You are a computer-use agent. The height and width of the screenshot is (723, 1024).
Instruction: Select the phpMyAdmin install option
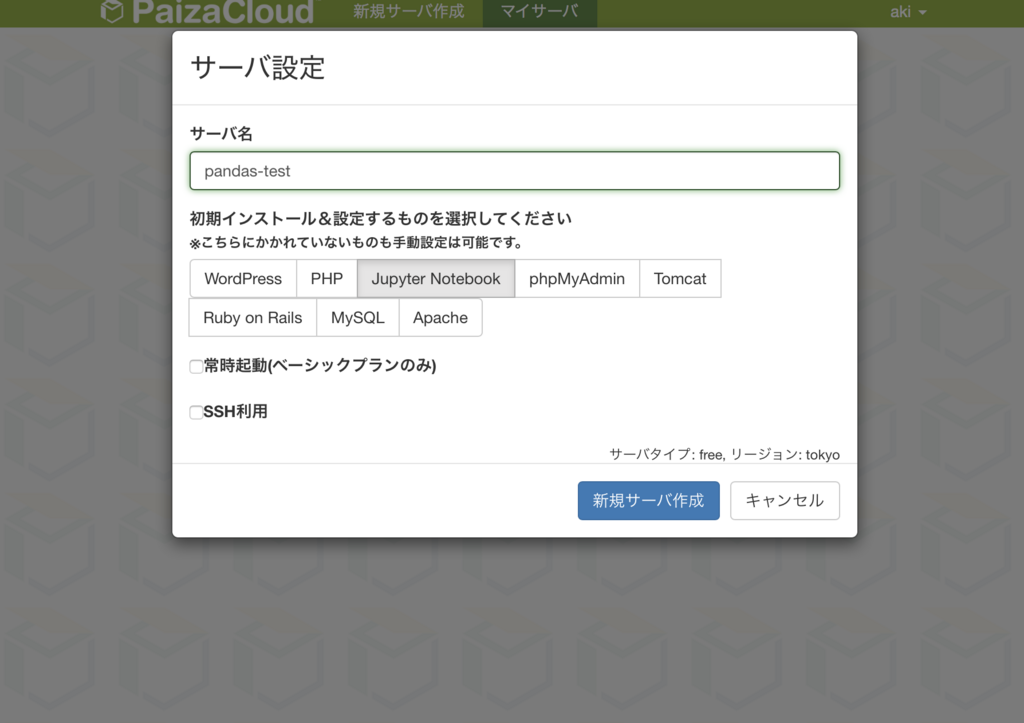pyautogui.click(x=577, y=278)
